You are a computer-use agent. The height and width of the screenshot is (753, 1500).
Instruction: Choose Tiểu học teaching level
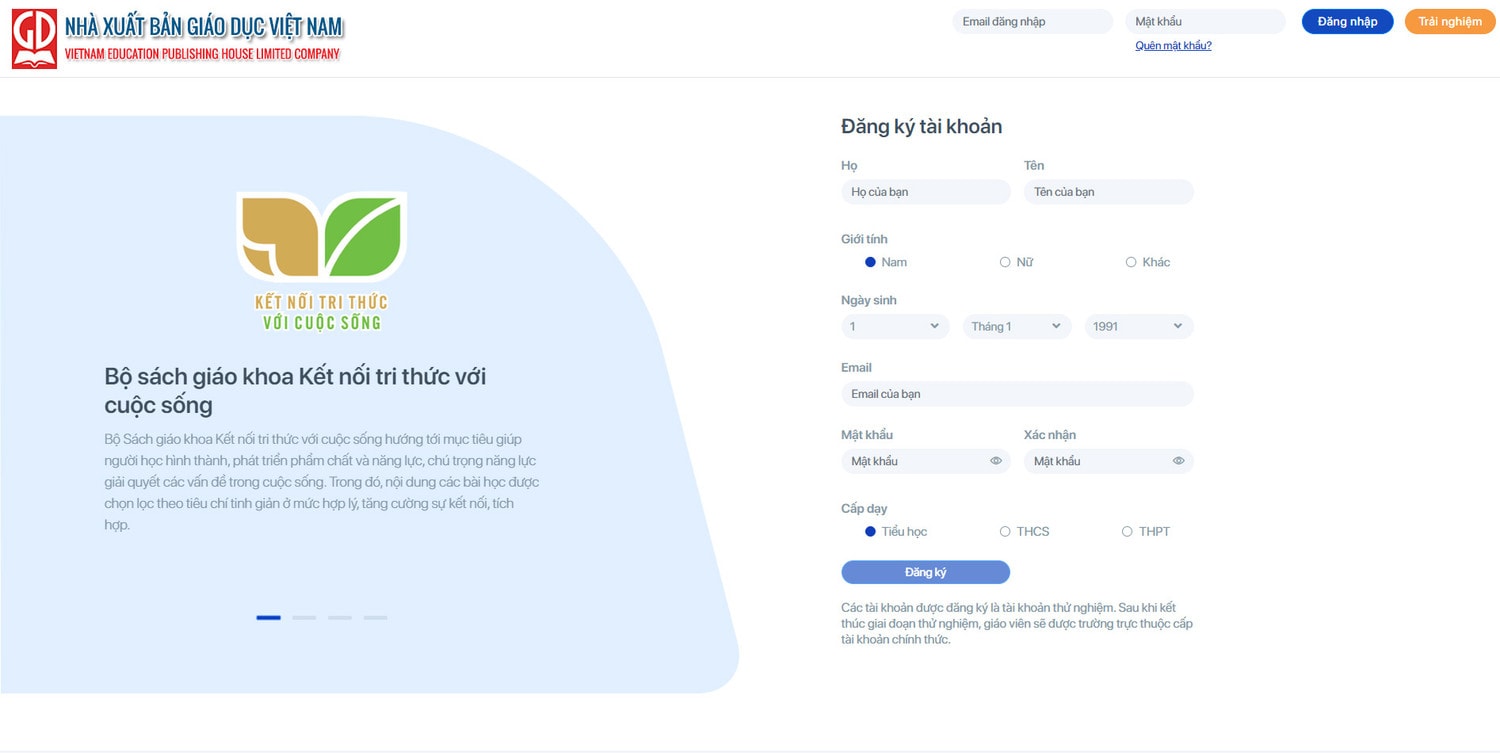click(870, 531)
